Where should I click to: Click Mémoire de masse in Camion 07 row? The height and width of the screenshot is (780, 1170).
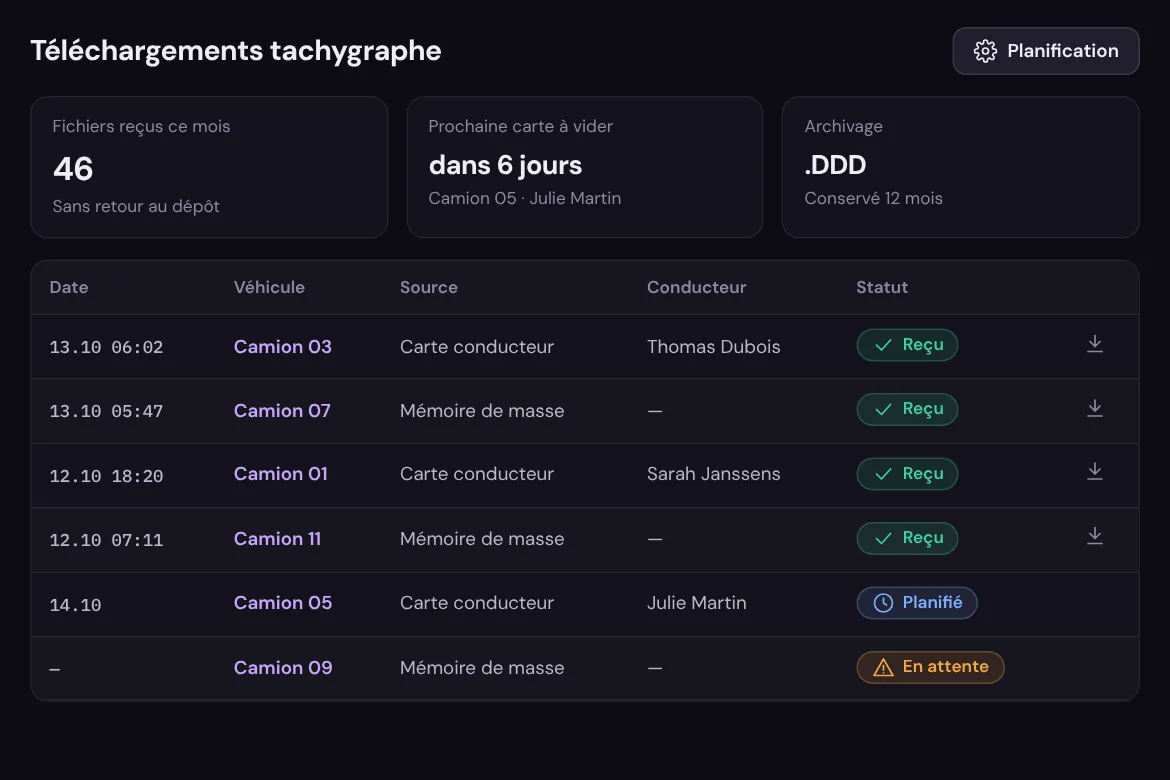[482, 411]
